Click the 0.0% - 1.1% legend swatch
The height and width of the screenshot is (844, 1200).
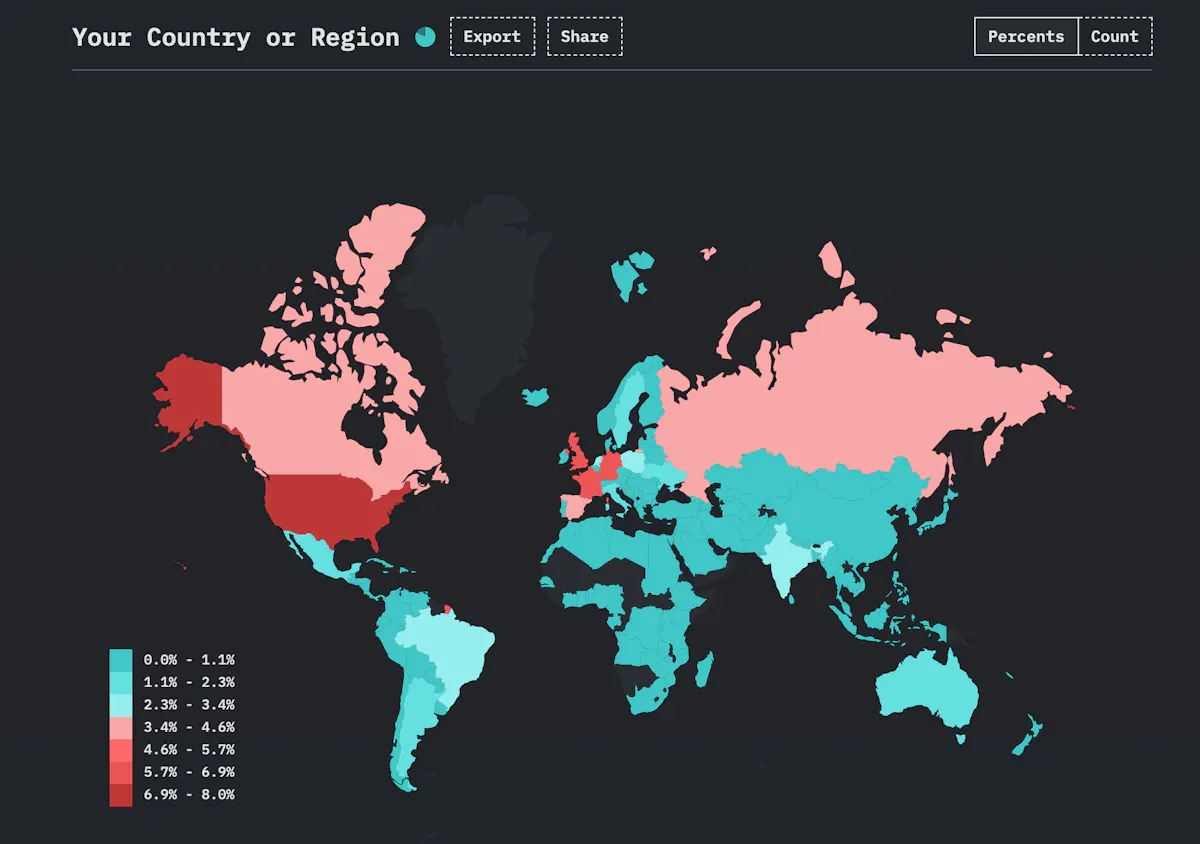coord(121,660)
